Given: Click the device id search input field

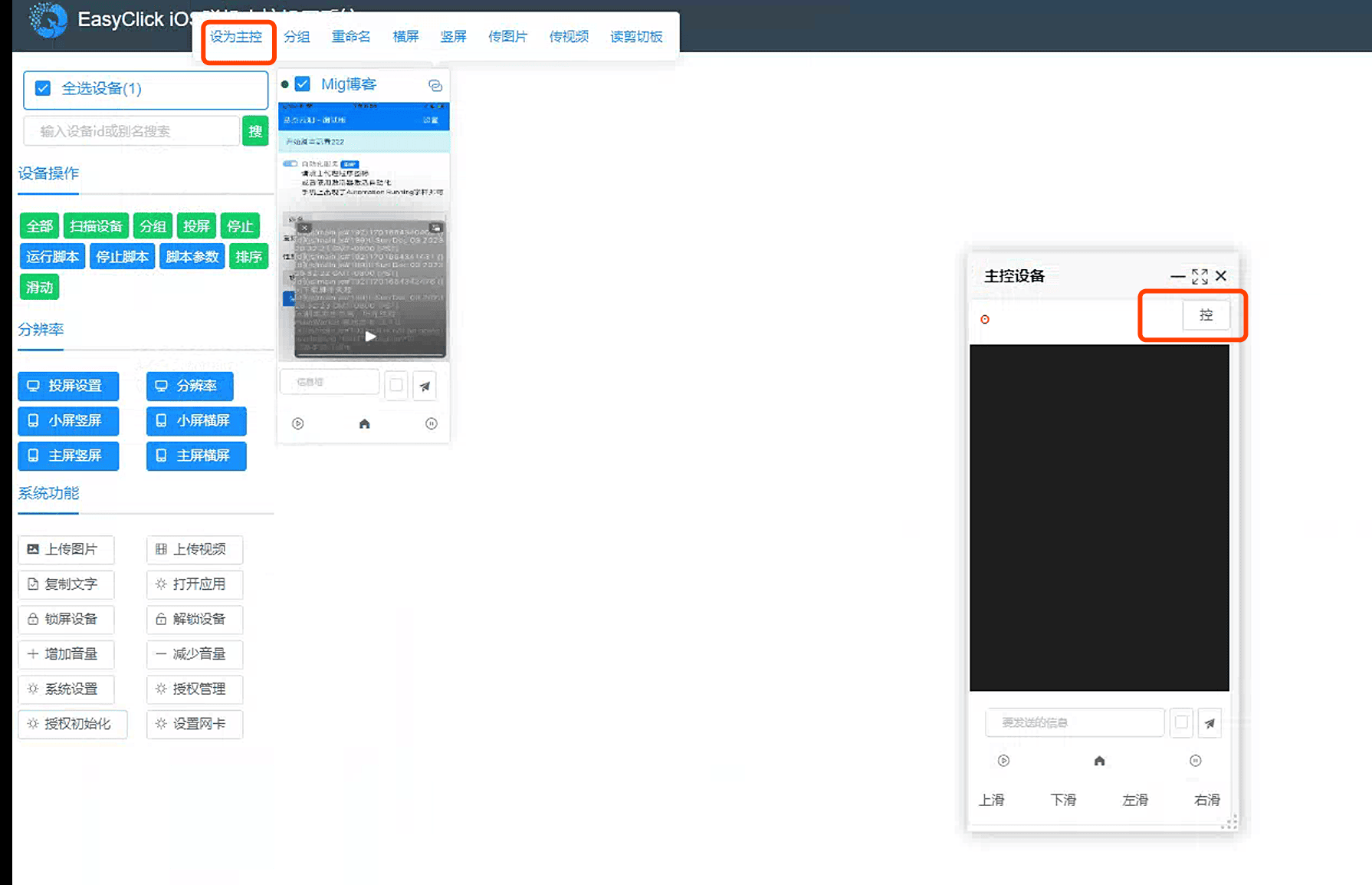Looking at the screenshot, I should pos(132,131).
